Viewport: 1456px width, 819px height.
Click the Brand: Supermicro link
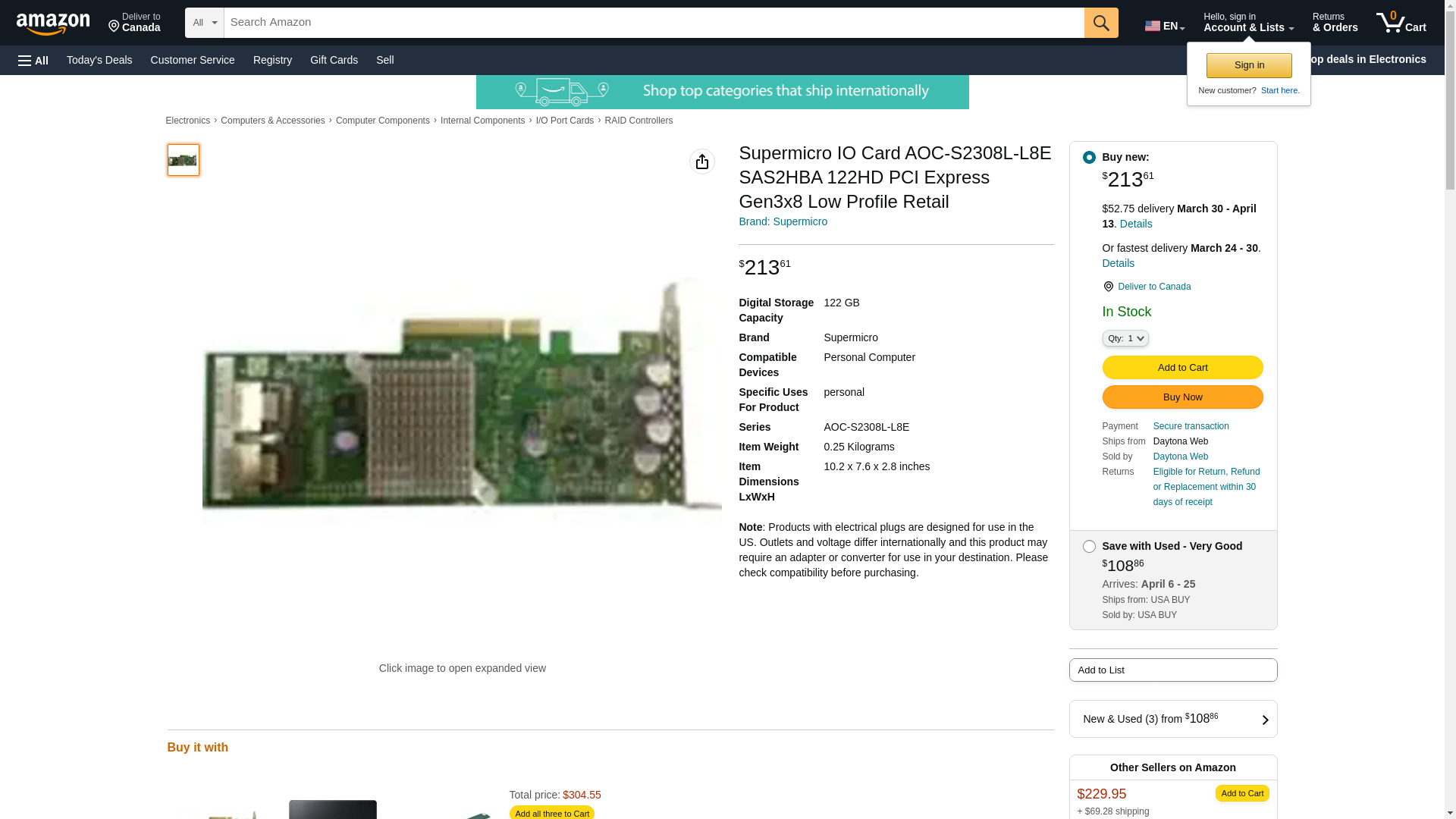(783, 221)
